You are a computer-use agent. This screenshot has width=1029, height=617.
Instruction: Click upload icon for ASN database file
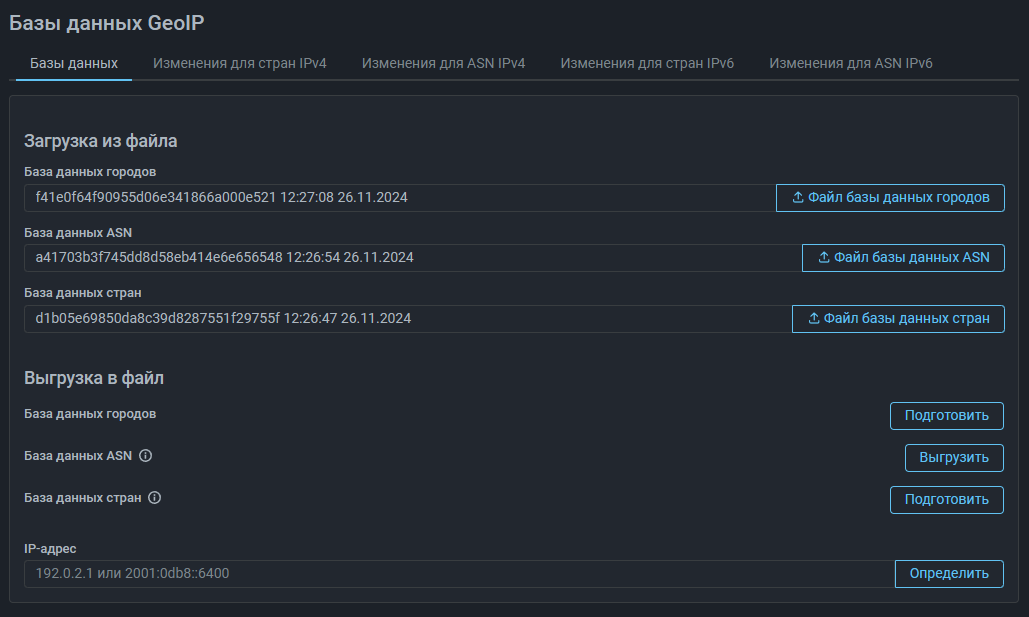[824, 258]
